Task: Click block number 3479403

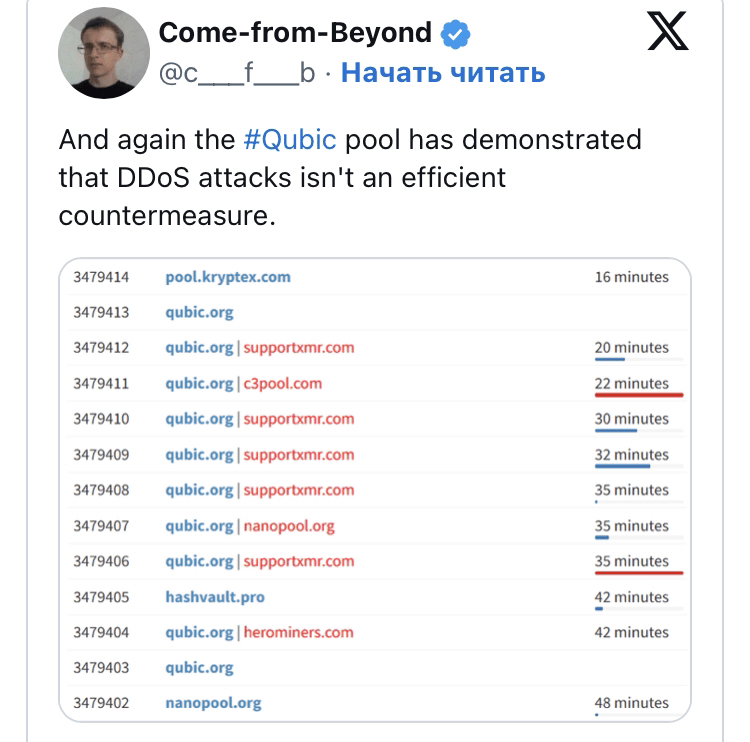Action: coord(101,668)
